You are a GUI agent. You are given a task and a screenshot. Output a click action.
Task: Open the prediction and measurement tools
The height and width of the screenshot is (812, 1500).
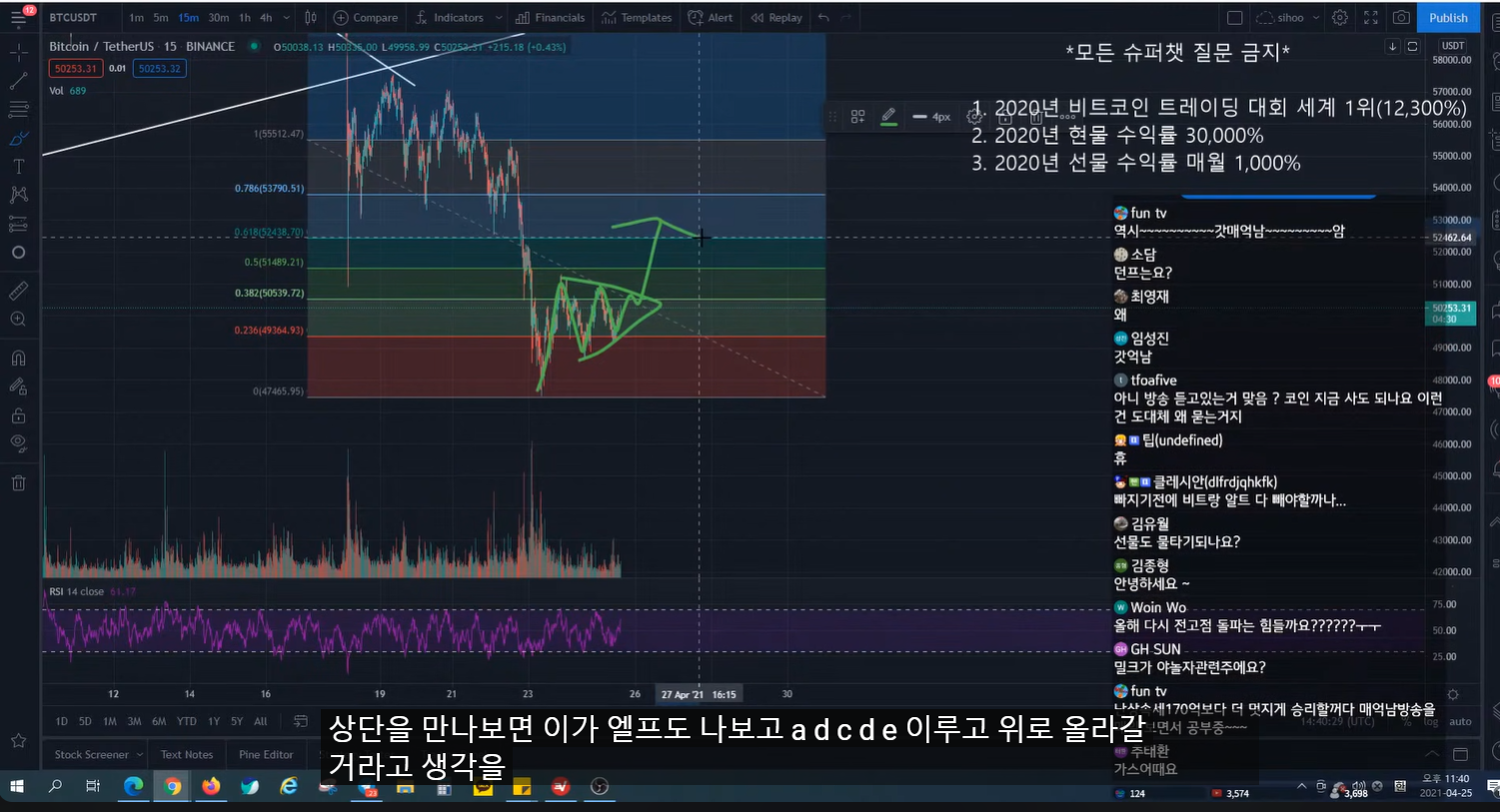(x=18, y=224)
